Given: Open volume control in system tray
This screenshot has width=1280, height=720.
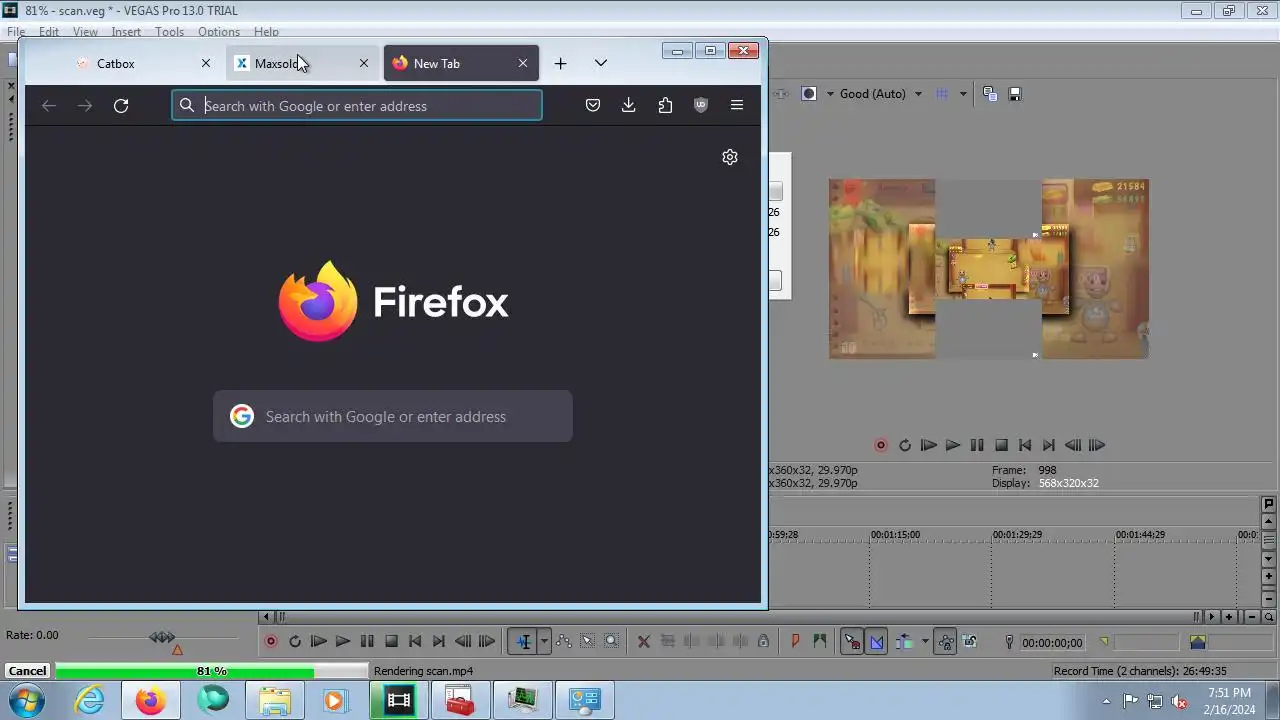Looking at the screenshot, I should click(1180, 701).
